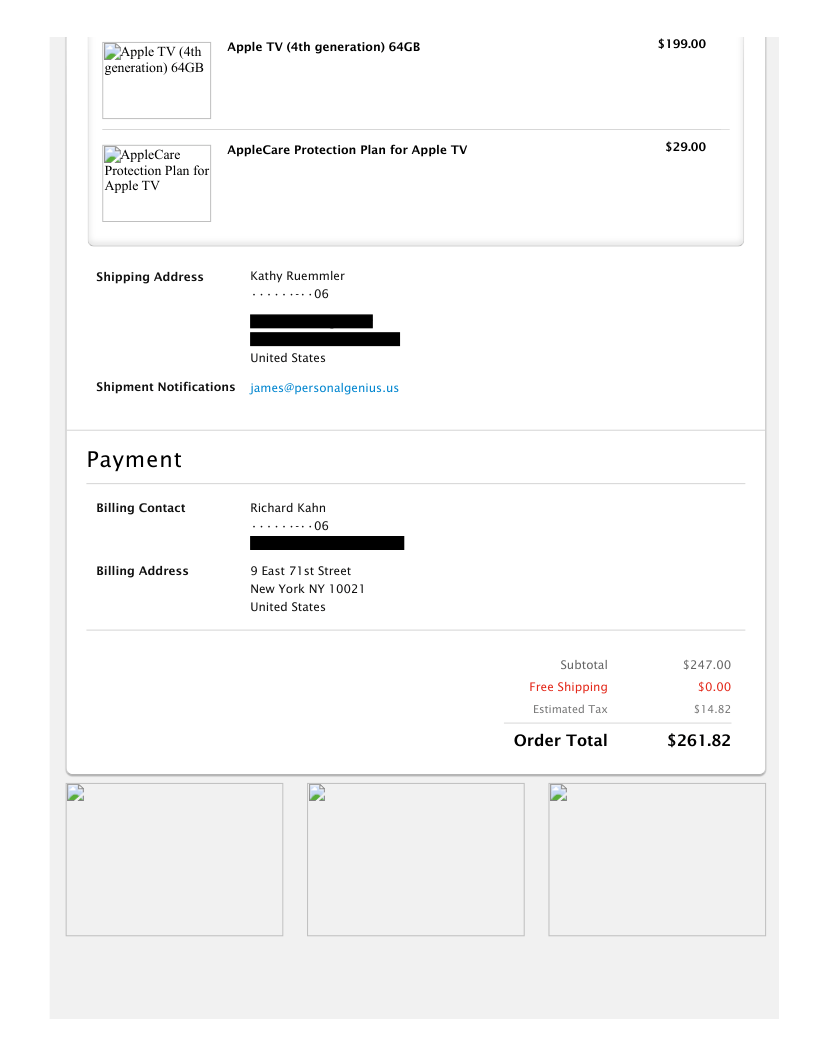
Task: Open the james@personalgenius.us email link
Action: click(x=324, y=388)
